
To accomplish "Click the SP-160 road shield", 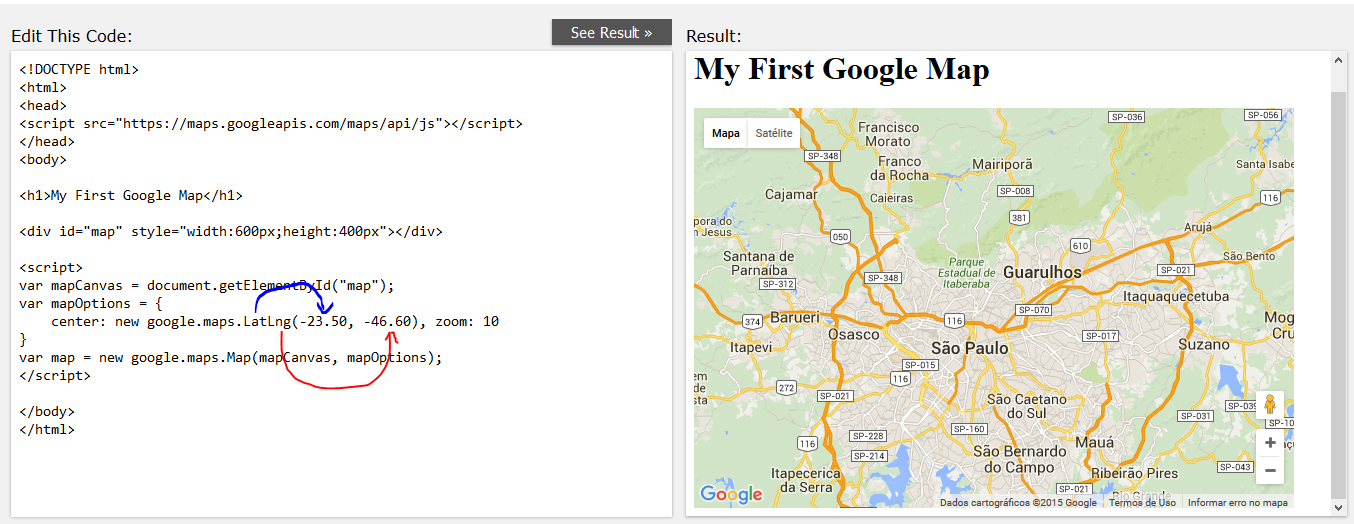I will [x=970, y=429].
